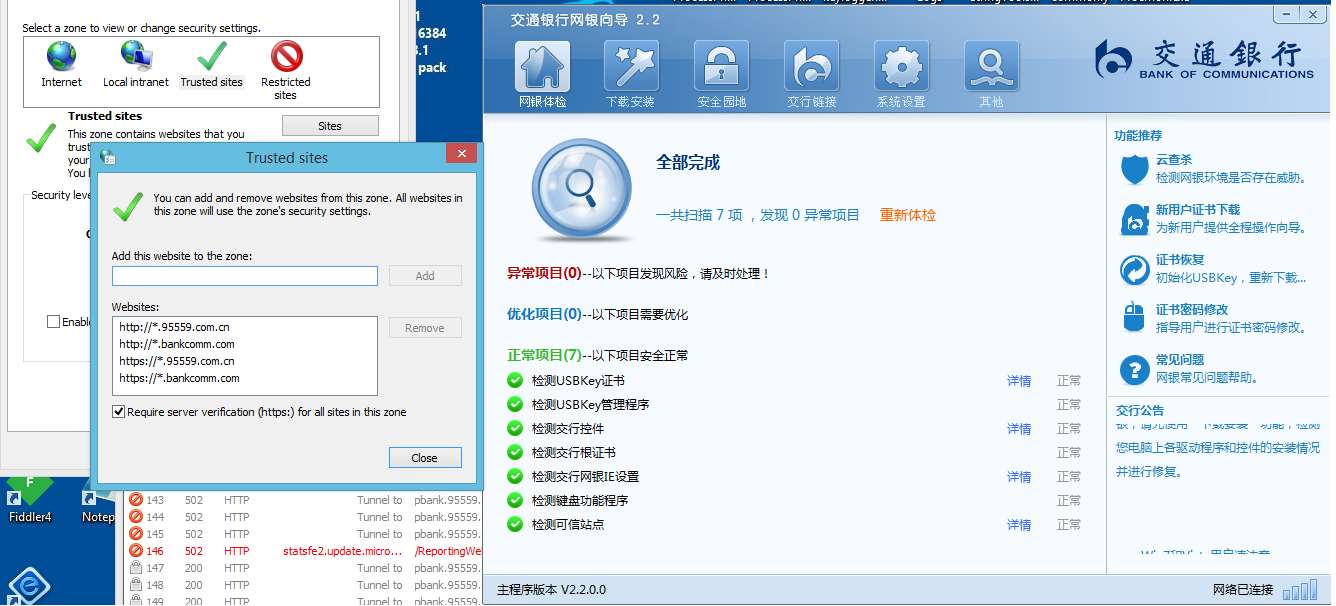Select the Internet zone globe icon
This screenshot has width=1336, height=606.
coord(61,56)
